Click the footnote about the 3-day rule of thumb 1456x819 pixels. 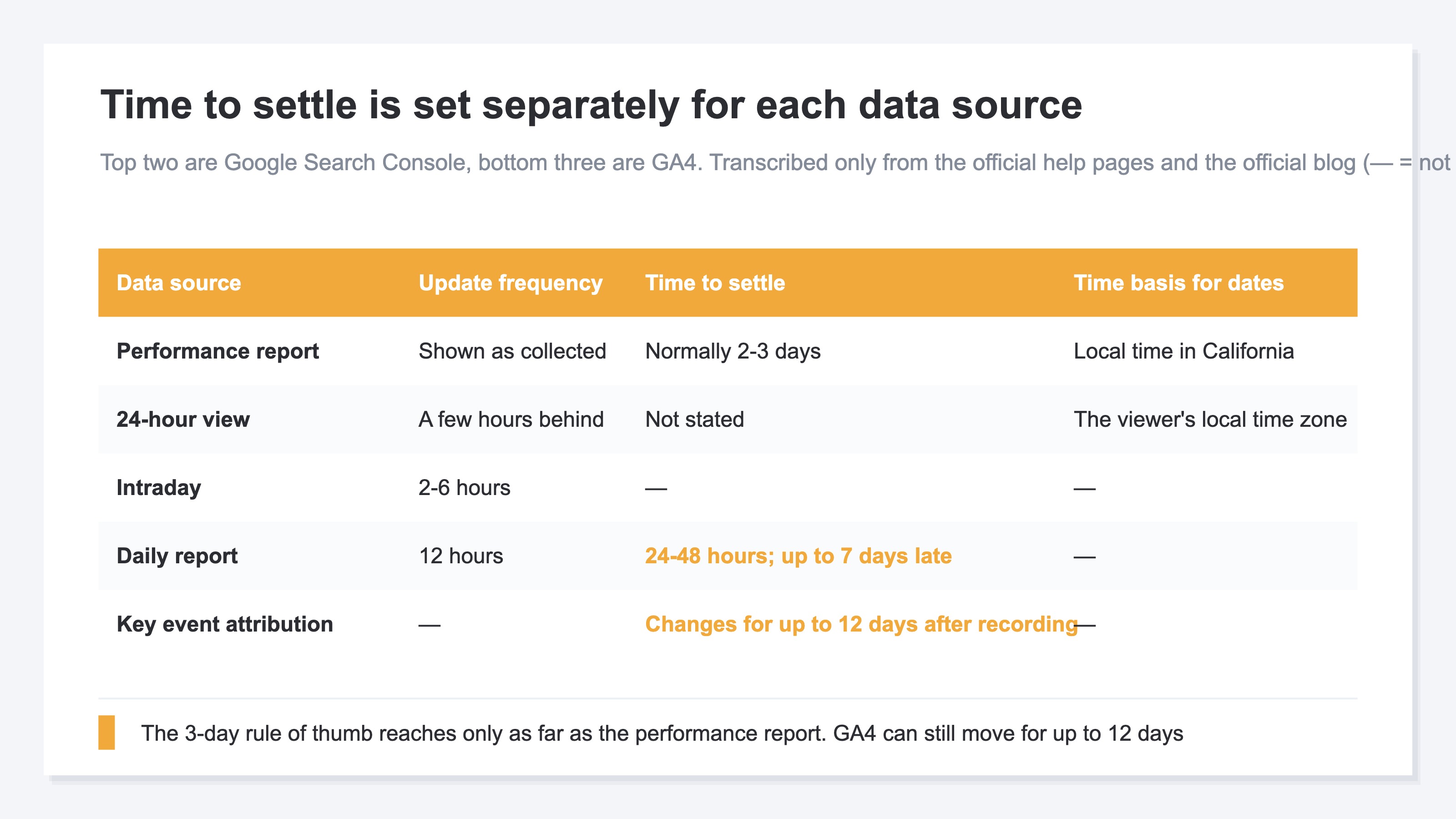coord(662,733)
